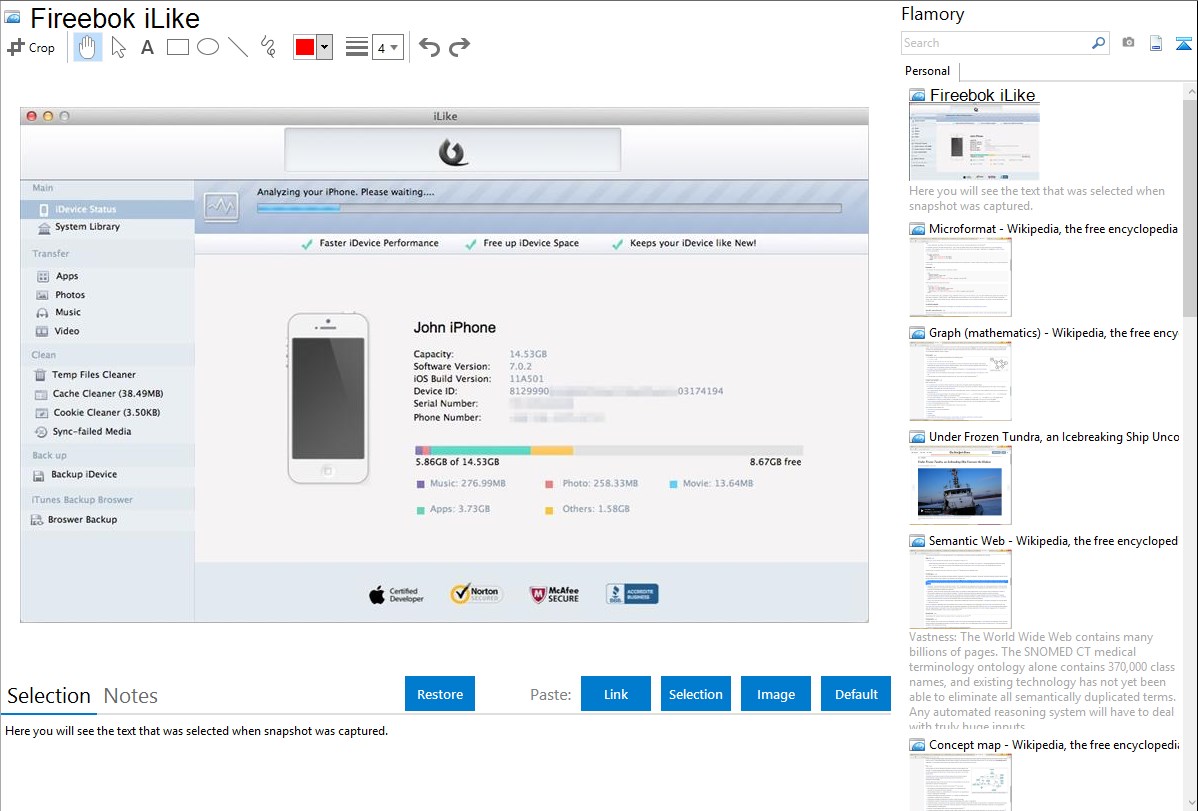
Task: Open the Fireebok iLike snapshot title in the list
Action: click(x=983, y=96)
